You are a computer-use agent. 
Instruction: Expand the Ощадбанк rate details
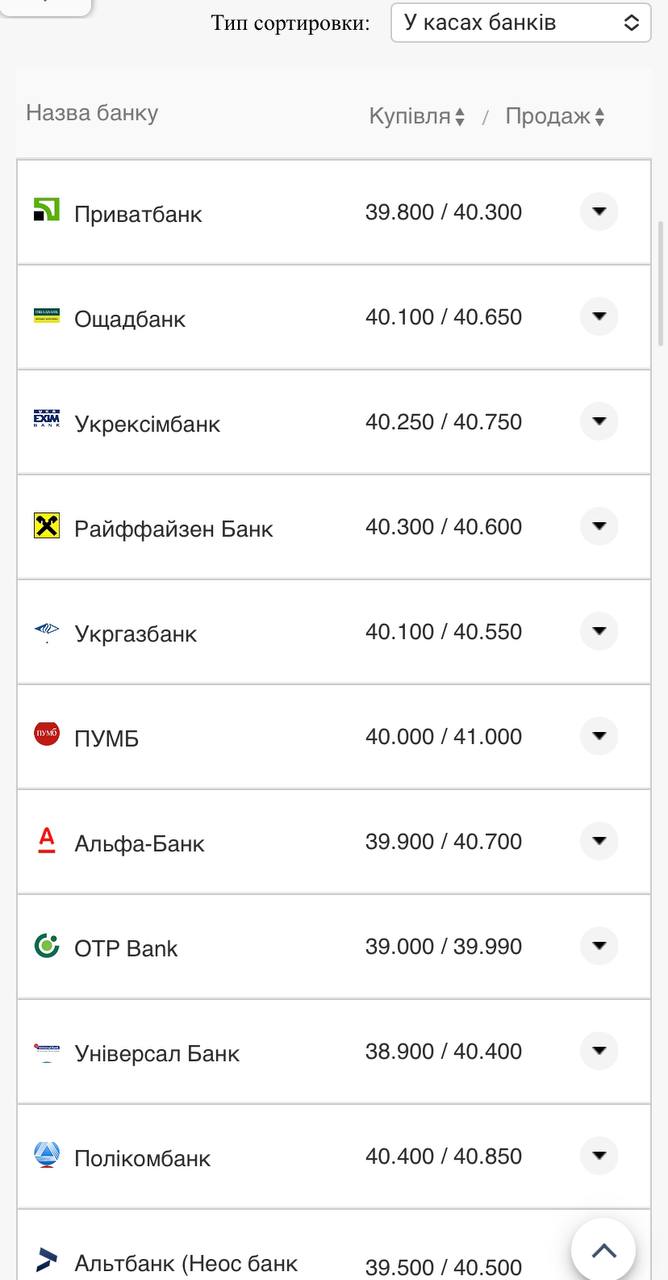click(599, 317)
